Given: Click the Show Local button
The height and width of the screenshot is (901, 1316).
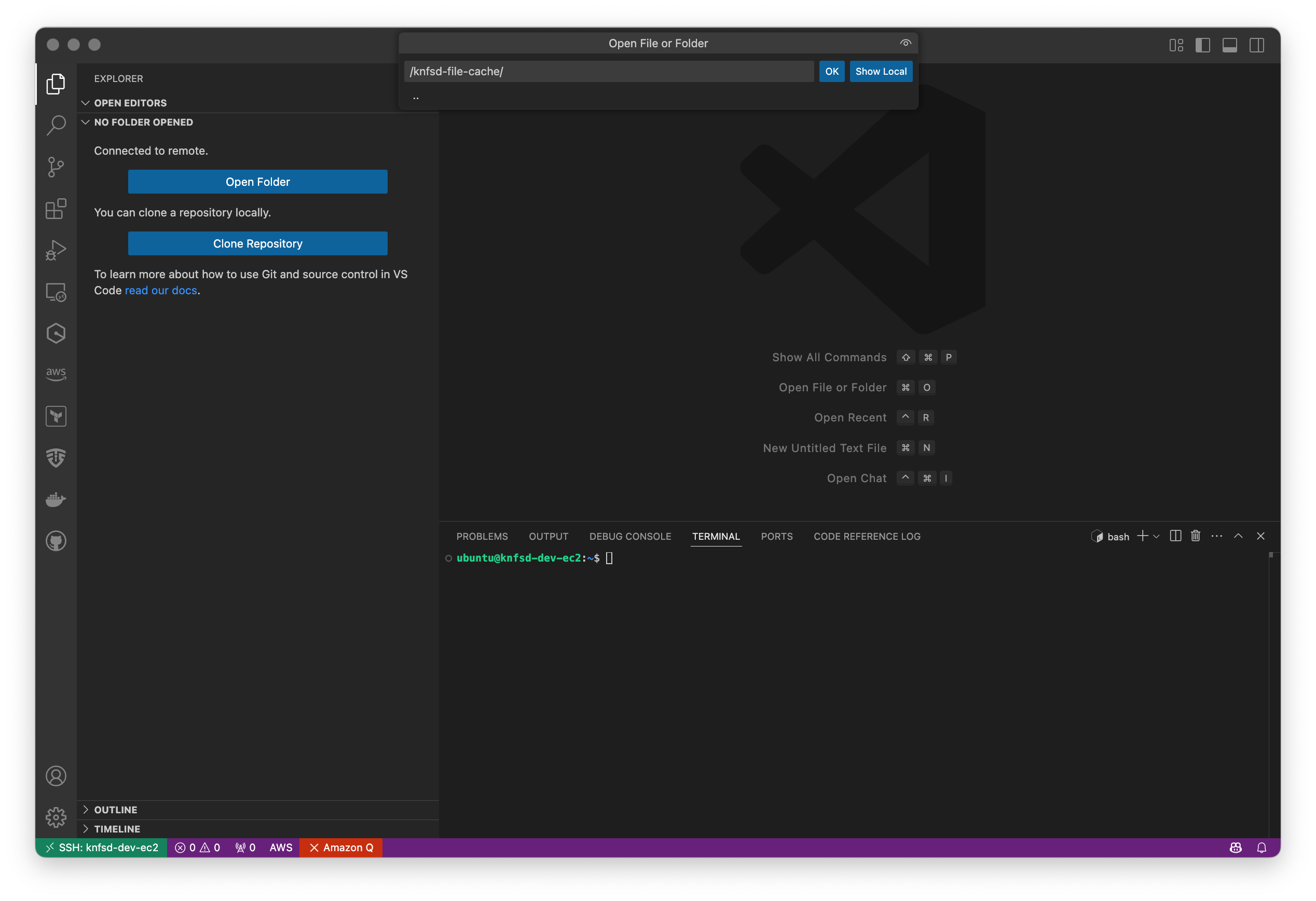Looking at the screenshot, I should (881, 71).
